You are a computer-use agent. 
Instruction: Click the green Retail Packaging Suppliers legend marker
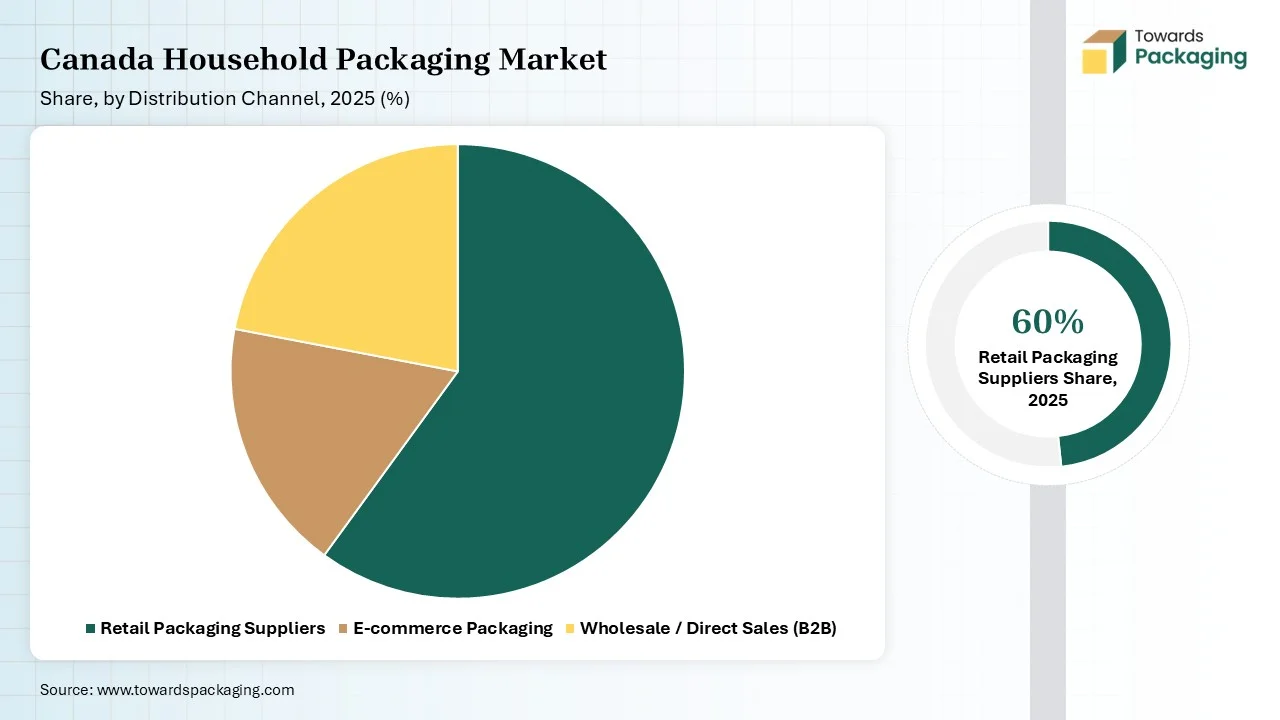coord(91,628)
